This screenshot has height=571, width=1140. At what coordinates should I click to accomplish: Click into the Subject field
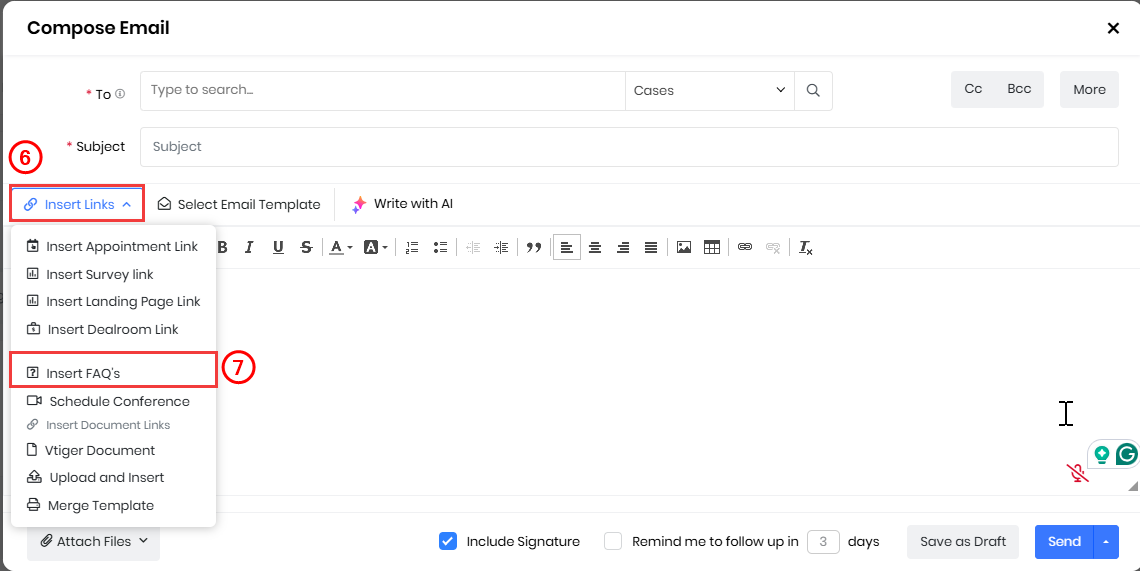(x=628, y=146)
